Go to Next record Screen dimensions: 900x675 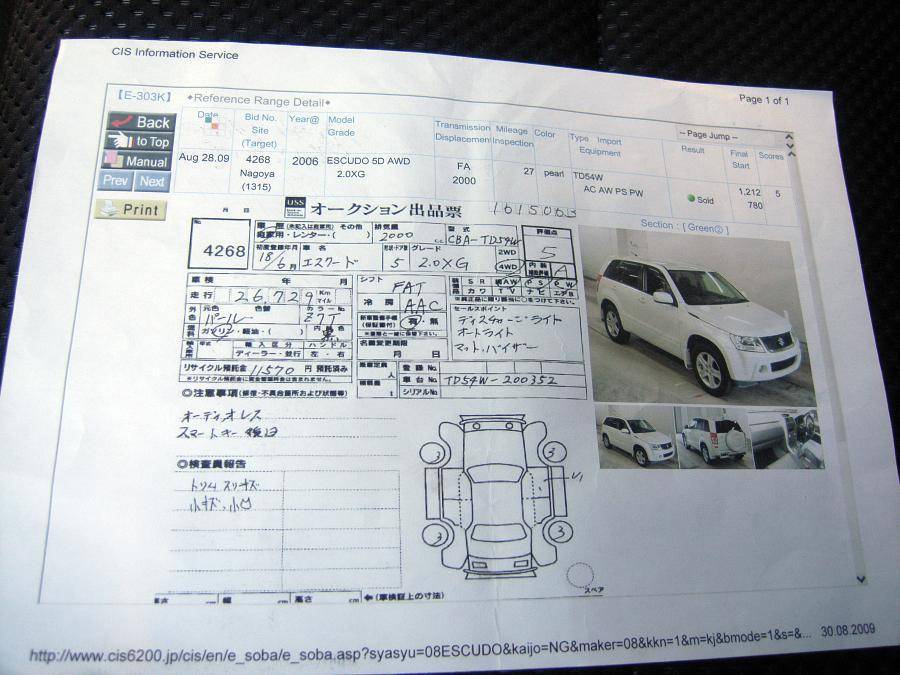152,182
